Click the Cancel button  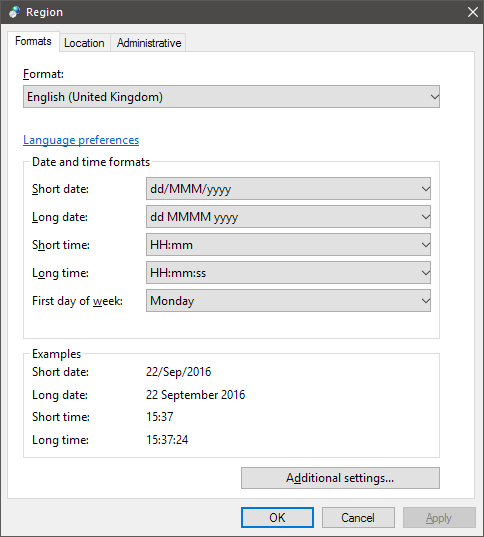coord(358,517)
